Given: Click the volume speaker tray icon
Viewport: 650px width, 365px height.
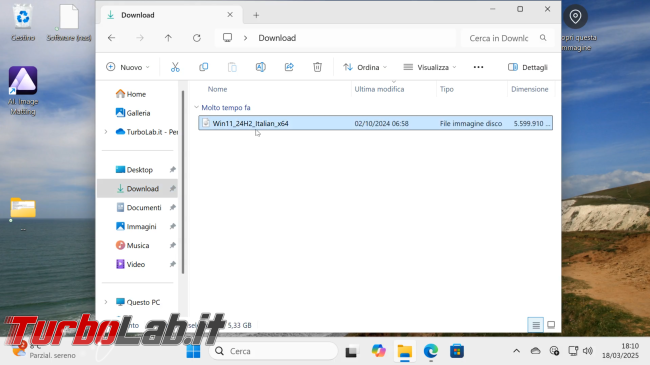Looking at the screenshot, I should click(x=587, y=351).
